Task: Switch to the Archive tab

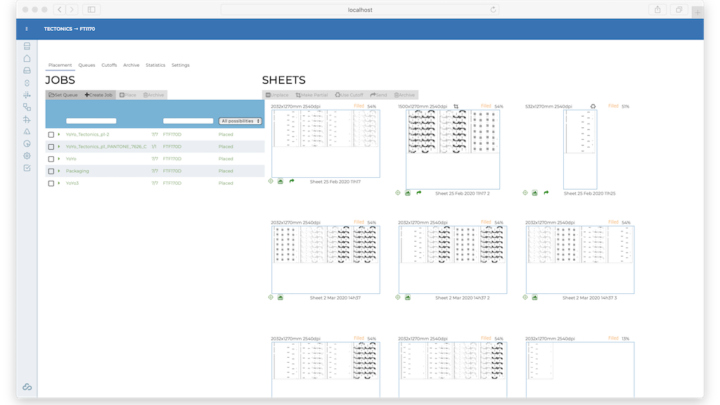Action: pyautogui.click(x=131, y=65)
